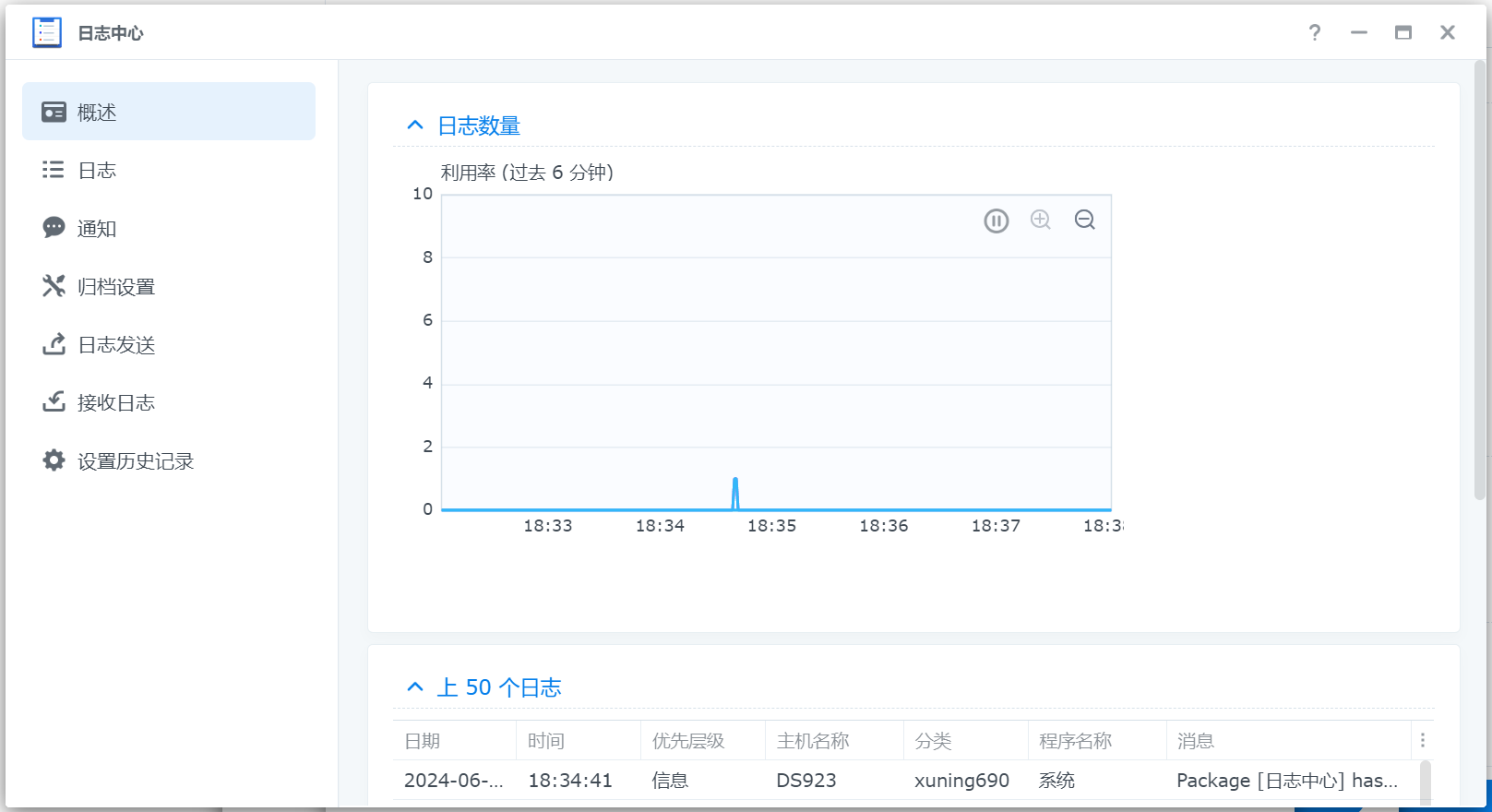This screenshot has width=1492, height=812.
Task: Click the 18:33 axis label
Action: click(548, 526)
